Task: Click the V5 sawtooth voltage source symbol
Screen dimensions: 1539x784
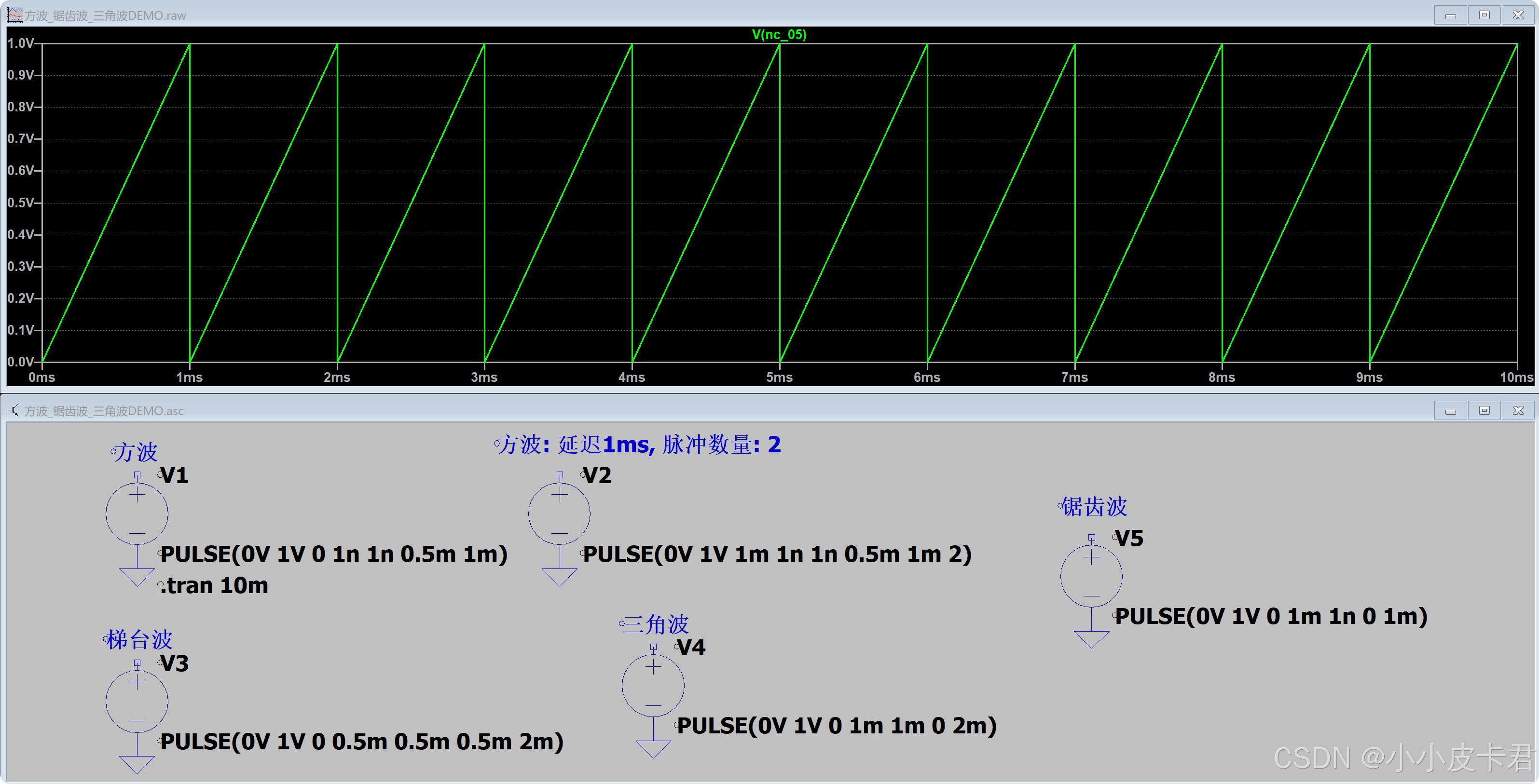Action: click(x=1091, y=576)
